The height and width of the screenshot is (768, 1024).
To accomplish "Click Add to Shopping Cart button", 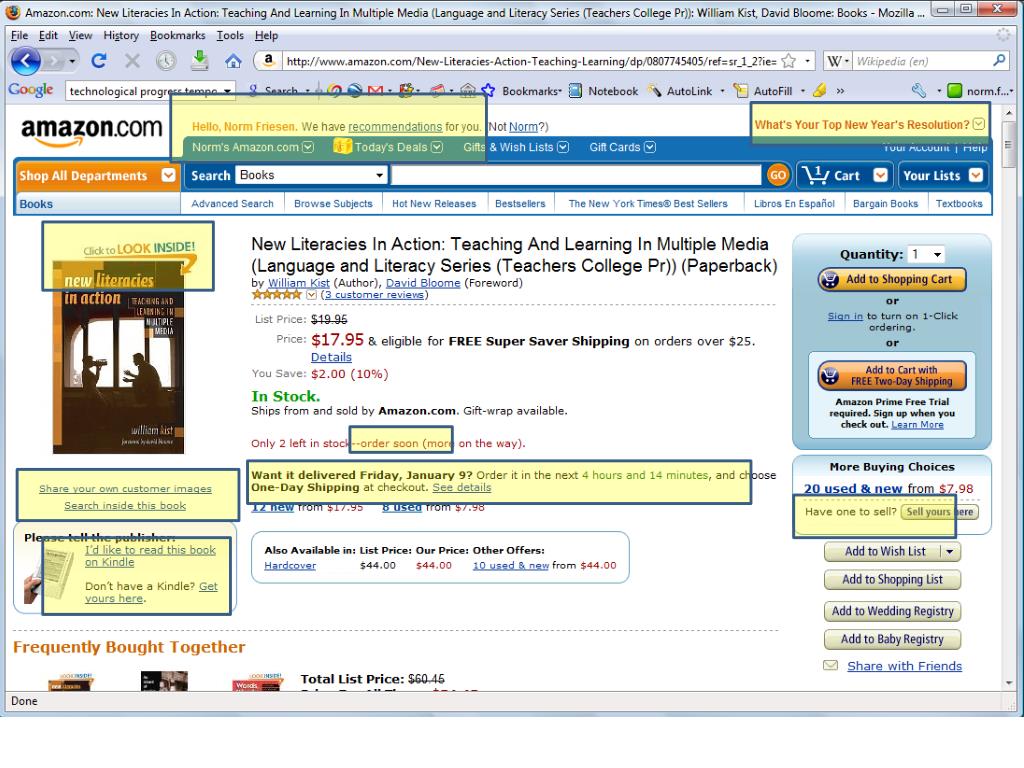I will tap(892, 280).
